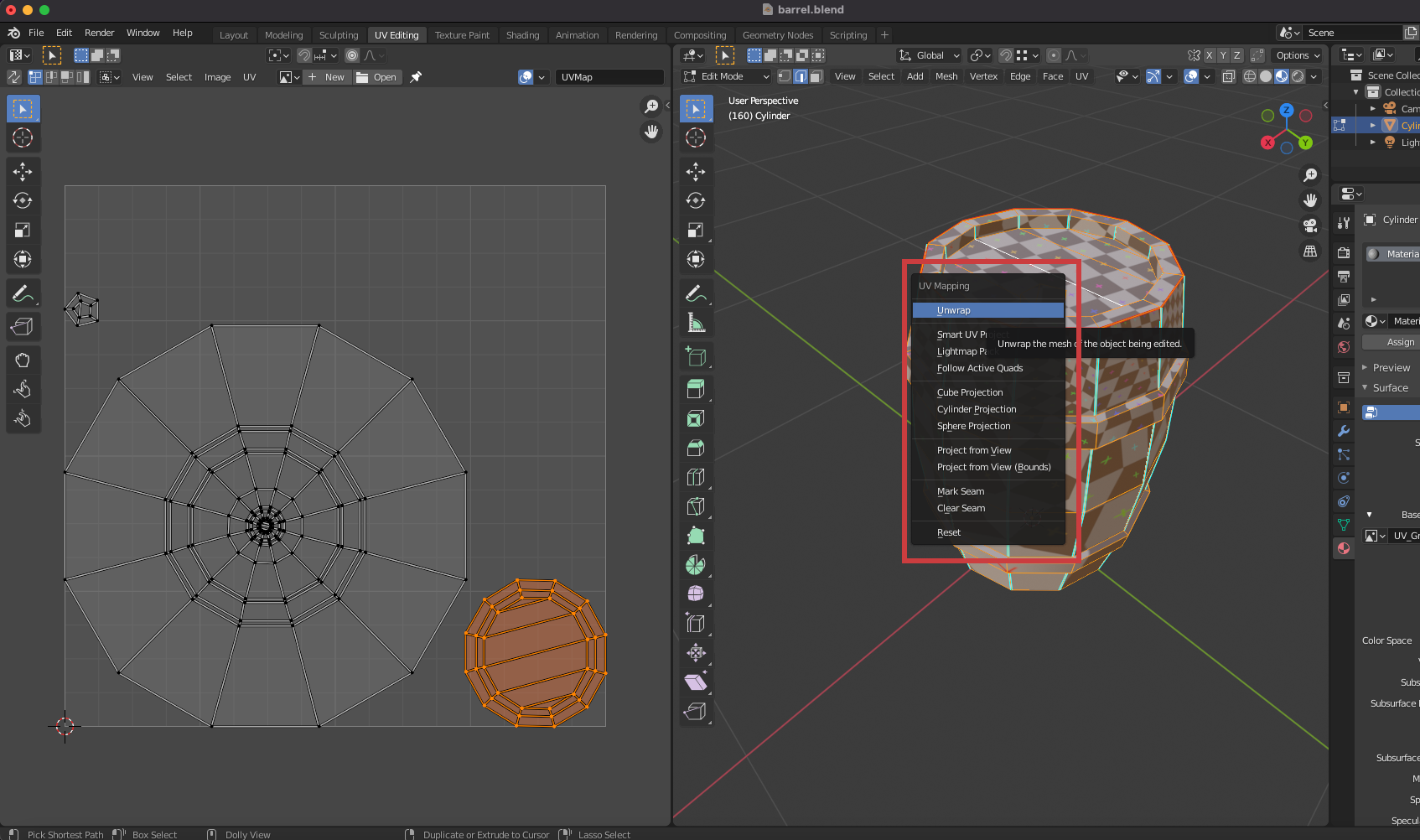Select the Rotate tool in 3D viewport

tap(695, 200)
